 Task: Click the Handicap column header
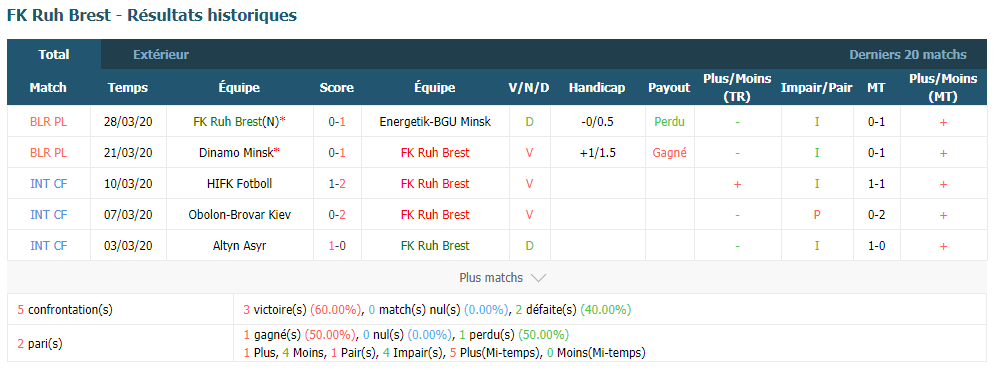pyautogui.click(x=596, y=88)
